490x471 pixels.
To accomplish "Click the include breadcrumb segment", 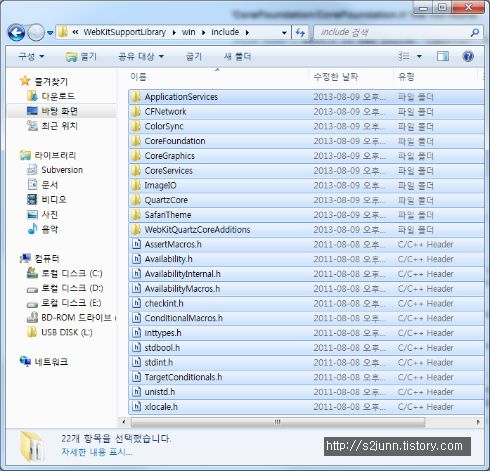I will click(x=225, y=32).
